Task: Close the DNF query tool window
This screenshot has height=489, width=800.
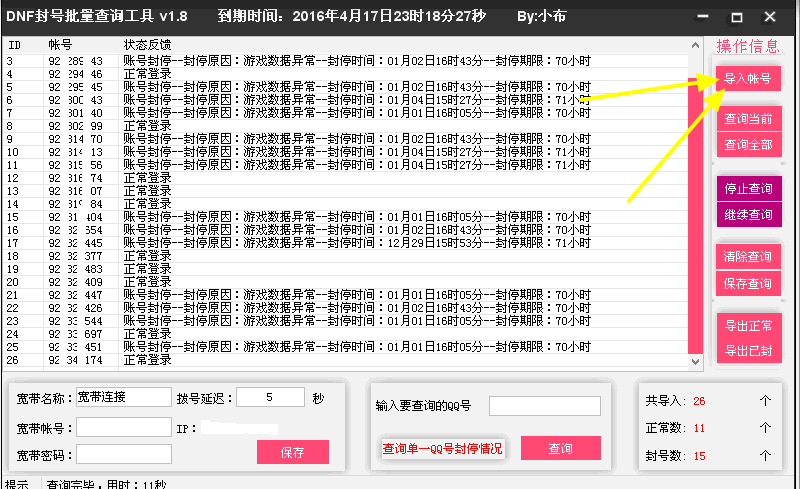Action: tap(770, 17)
